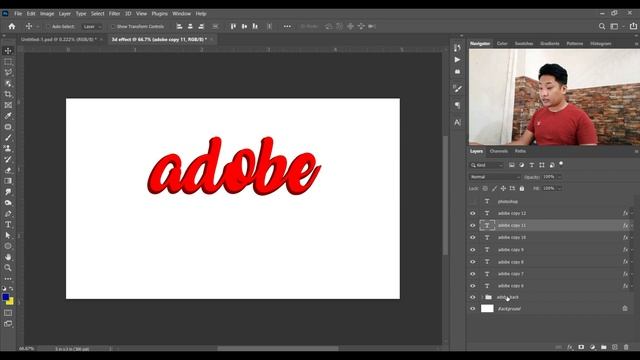This screenshot has width=640, height=360.
Task: Click the lock all padlock icon
Action: tap(522, 189)
